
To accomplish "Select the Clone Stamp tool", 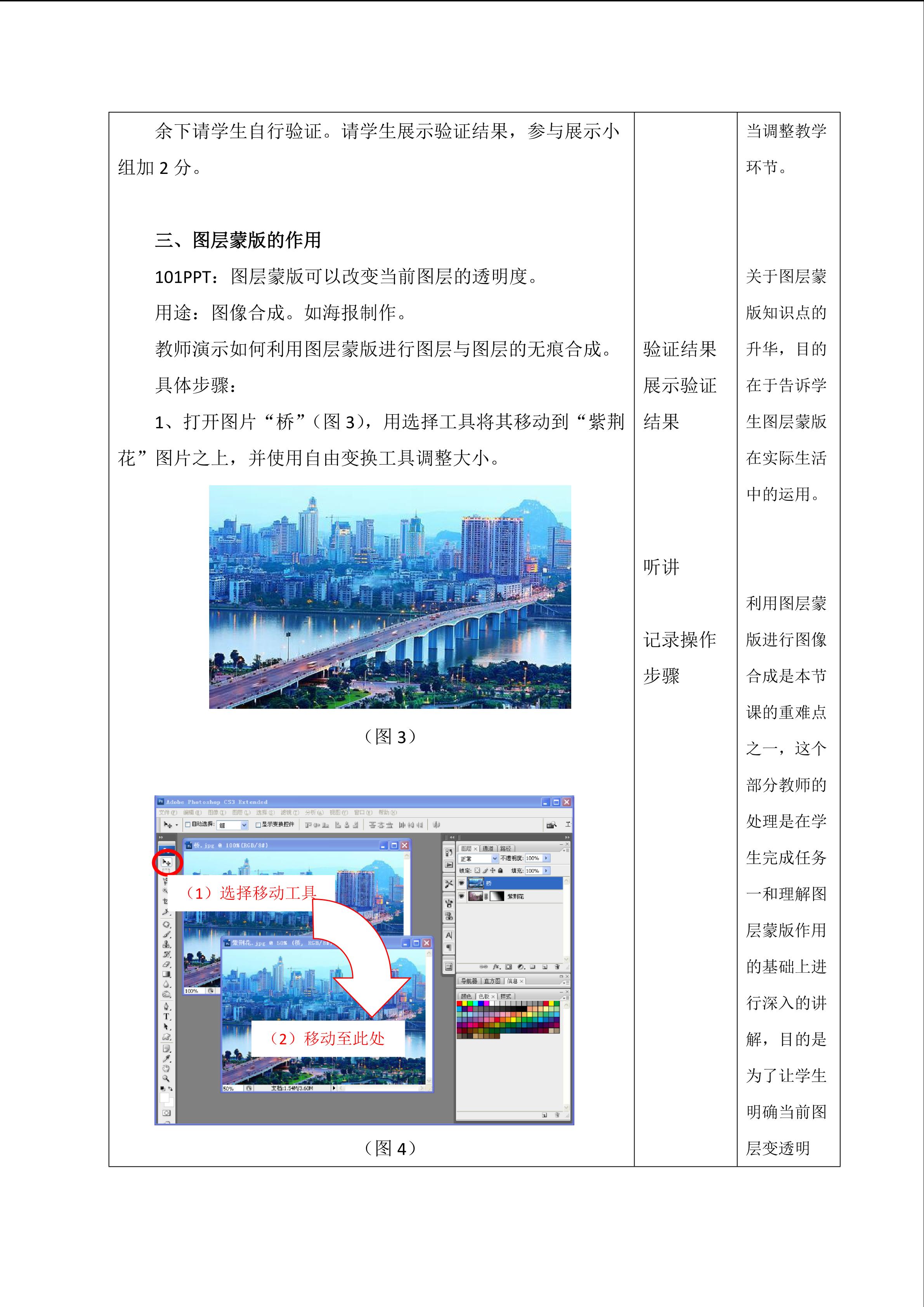I will [167, 944].
